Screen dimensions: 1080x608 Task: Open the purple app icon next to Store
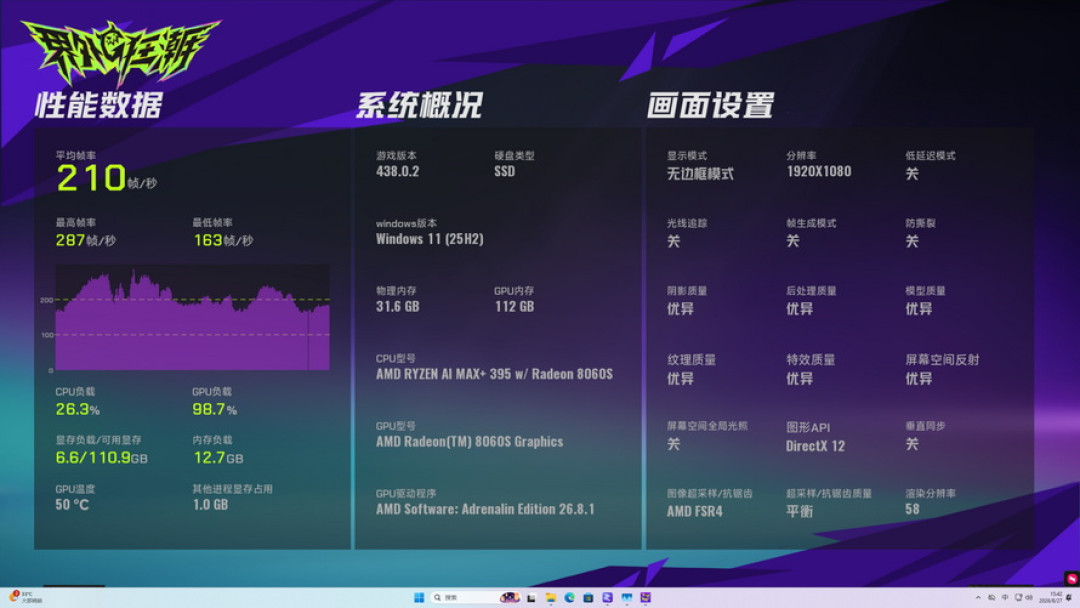(x=608, y=597)
